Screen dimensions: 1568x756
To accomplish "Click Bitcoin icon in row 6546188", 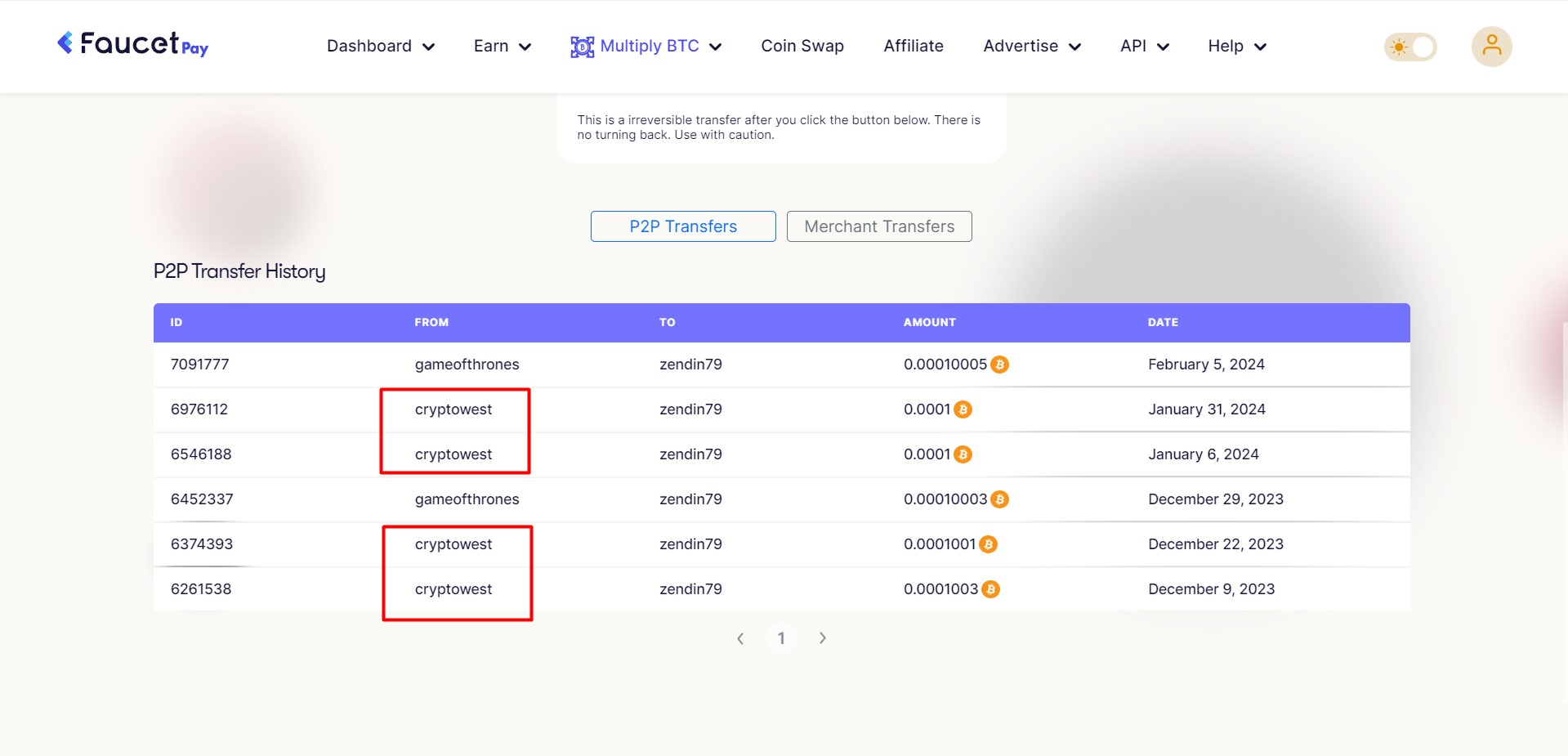I will point(963,454).
